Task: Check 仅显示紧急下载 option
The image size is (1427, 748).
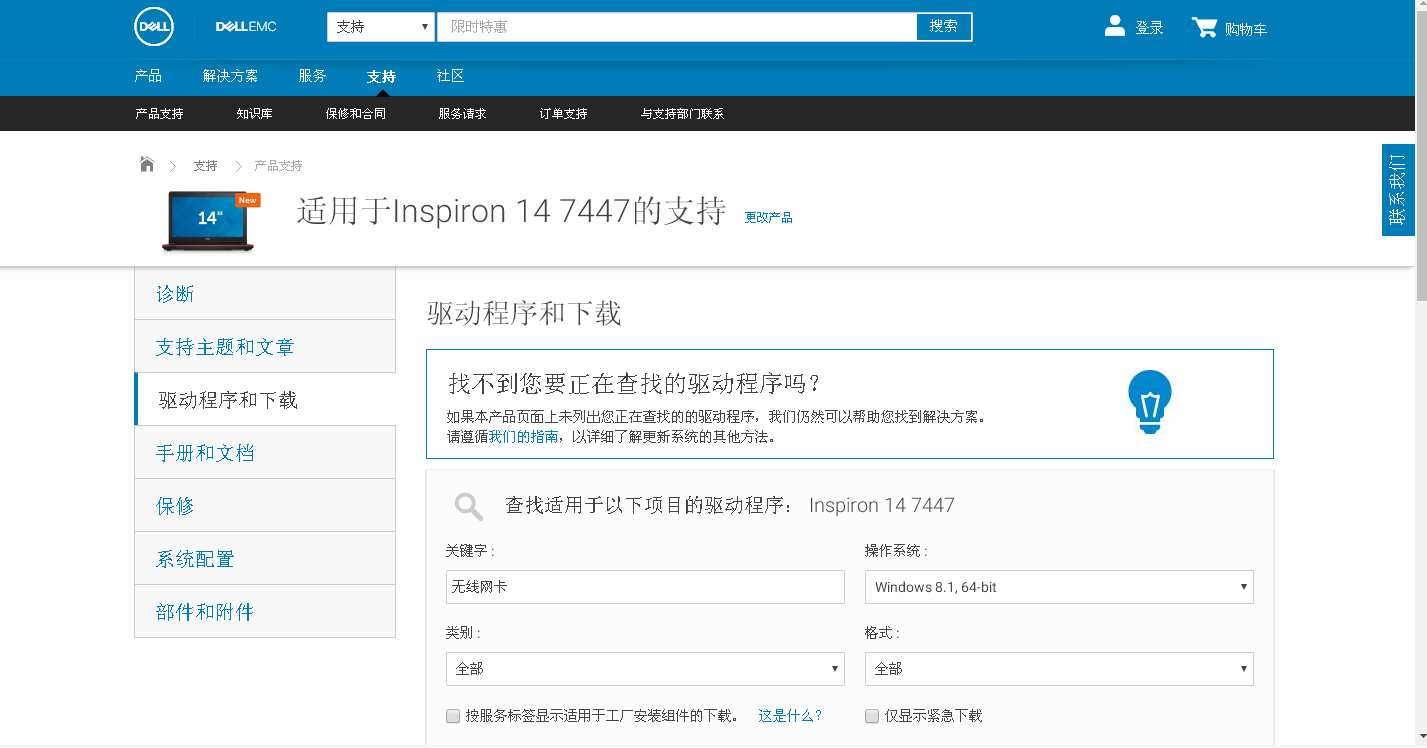Action: click(872, 716)
